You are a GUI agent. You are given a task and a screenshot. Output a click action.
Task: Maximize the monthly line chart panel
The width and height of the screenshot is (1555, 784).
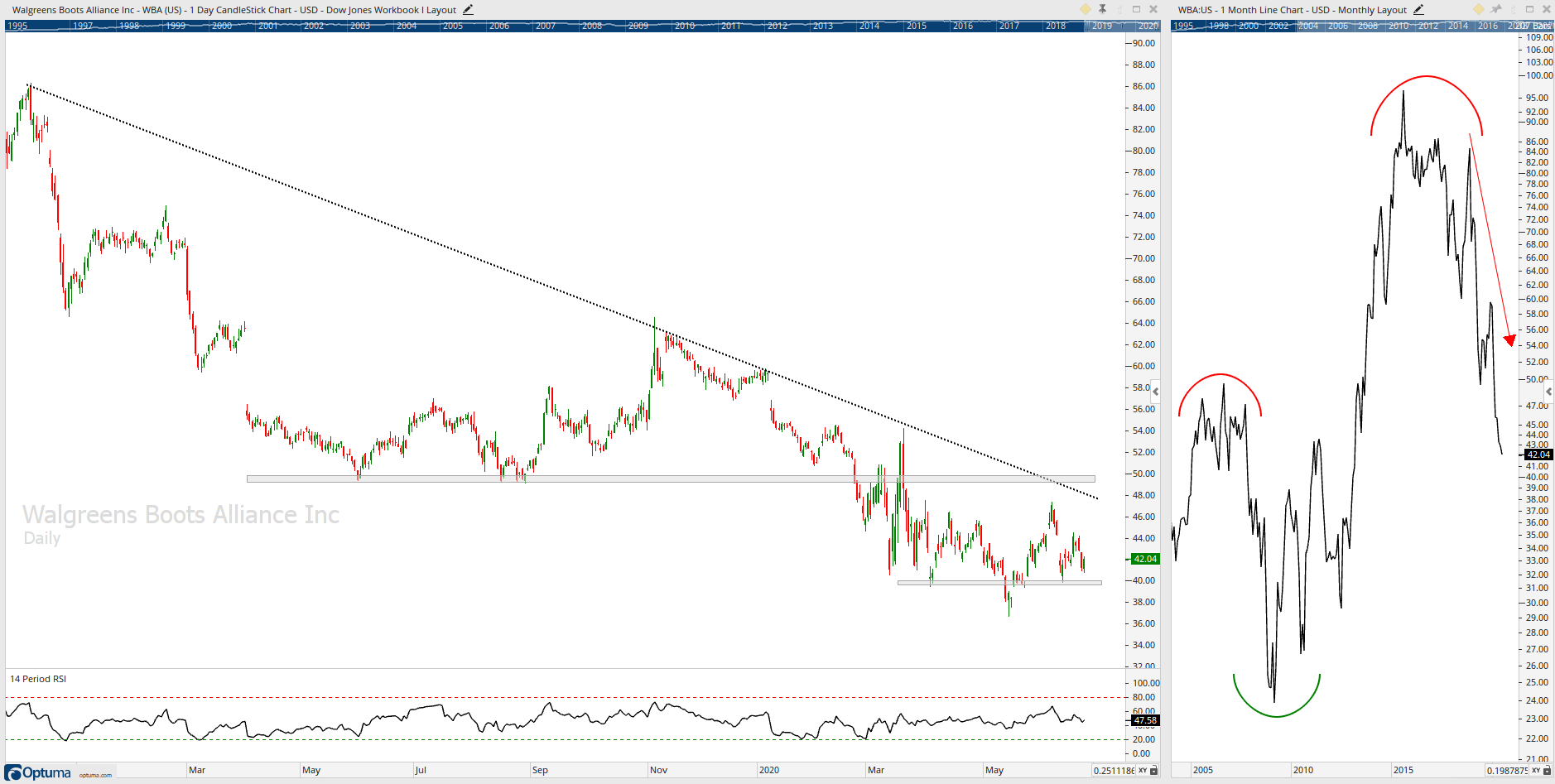click(1530, 9)
